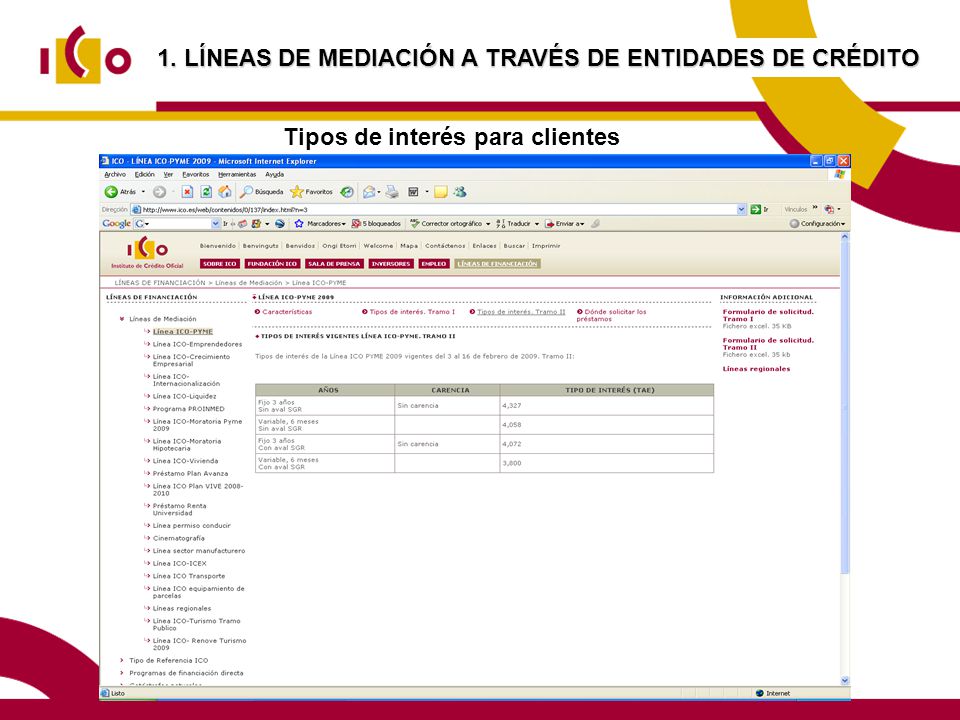Download Formulario de solicitud. Tramo II
This screenshot has width=960, height=720.
pos(768,343)
